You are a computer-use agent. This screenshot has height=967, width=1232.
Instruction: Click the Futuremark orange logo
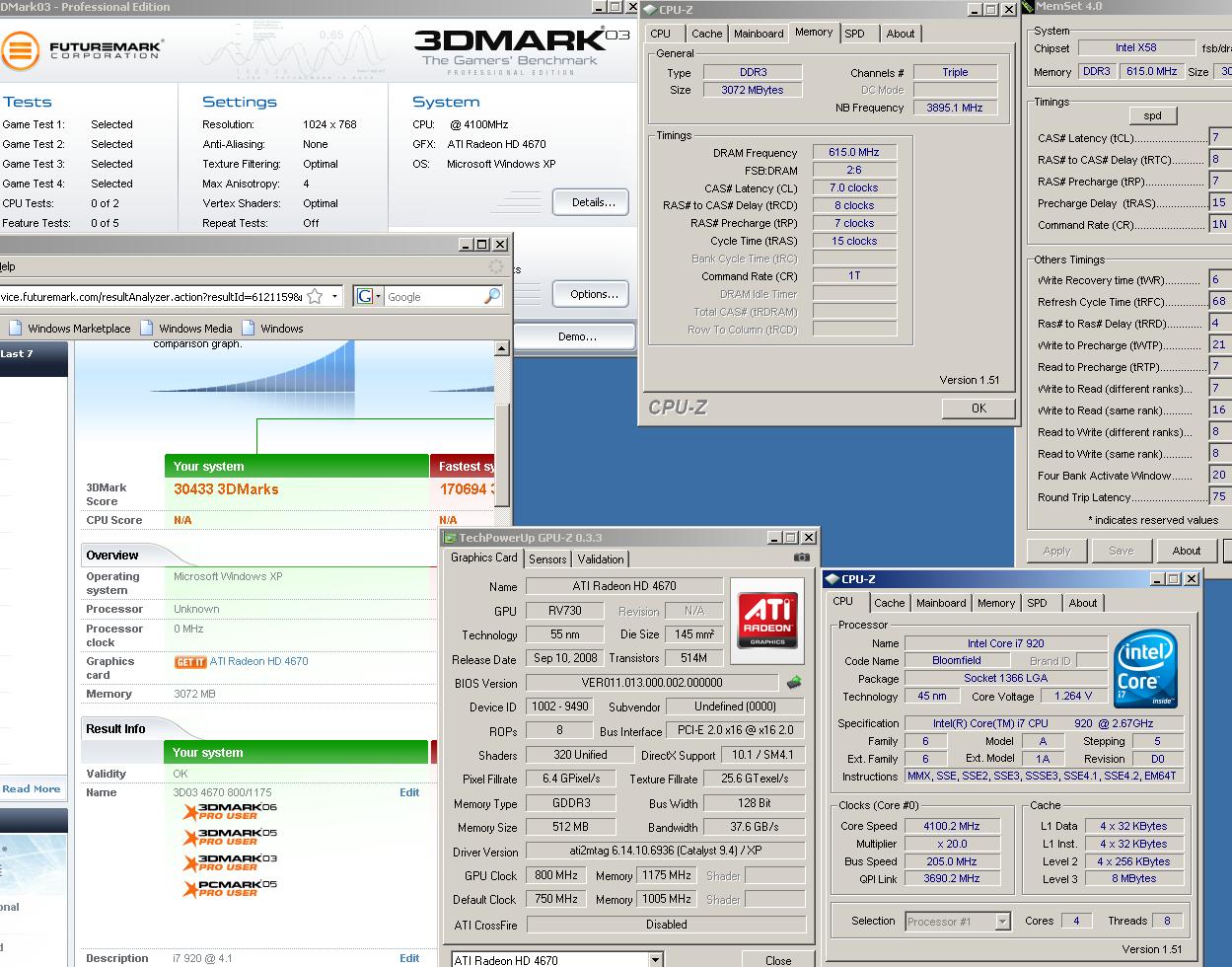21,51
